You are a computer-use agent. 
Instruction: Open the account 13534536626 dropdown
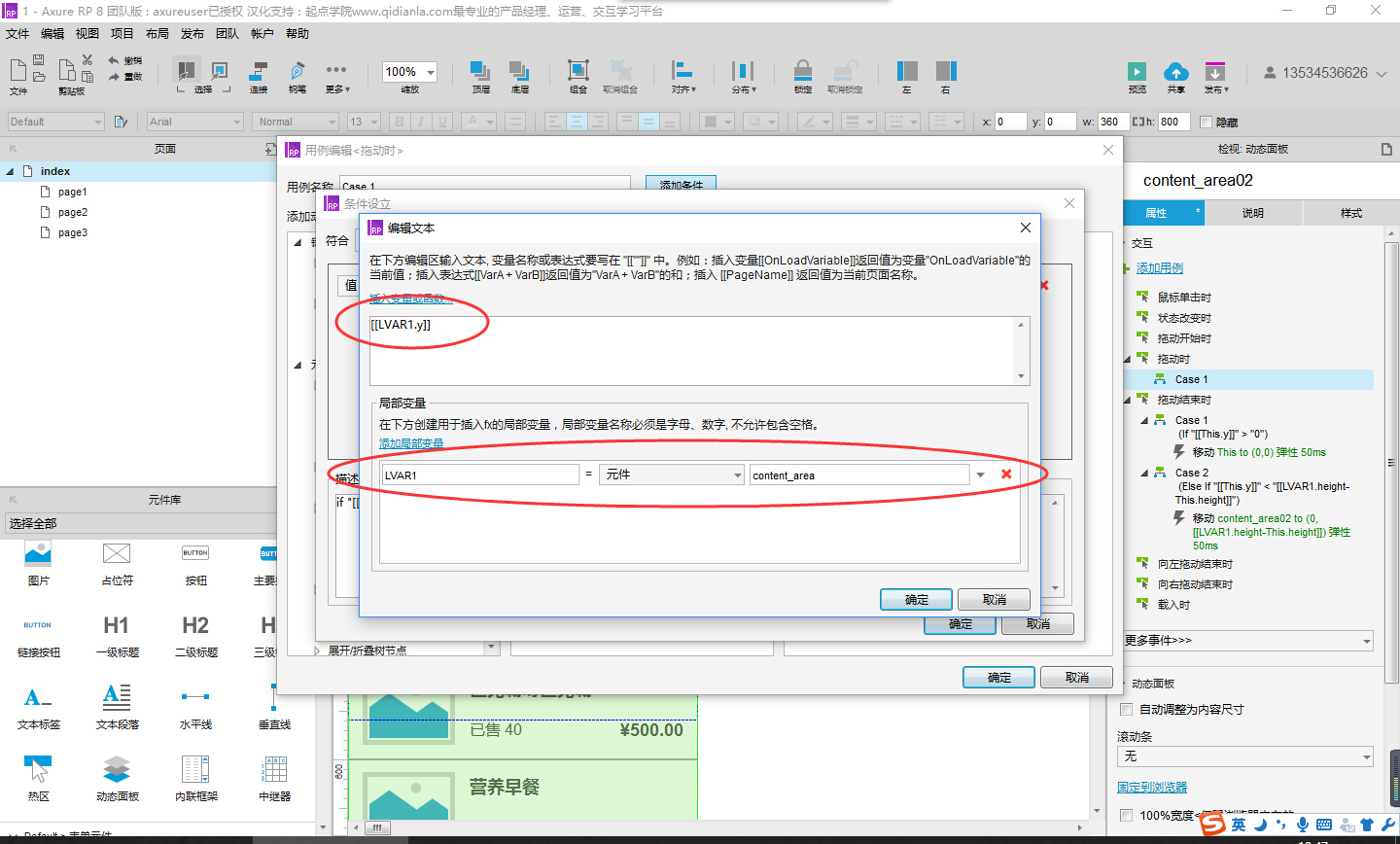coord(1382,74)
